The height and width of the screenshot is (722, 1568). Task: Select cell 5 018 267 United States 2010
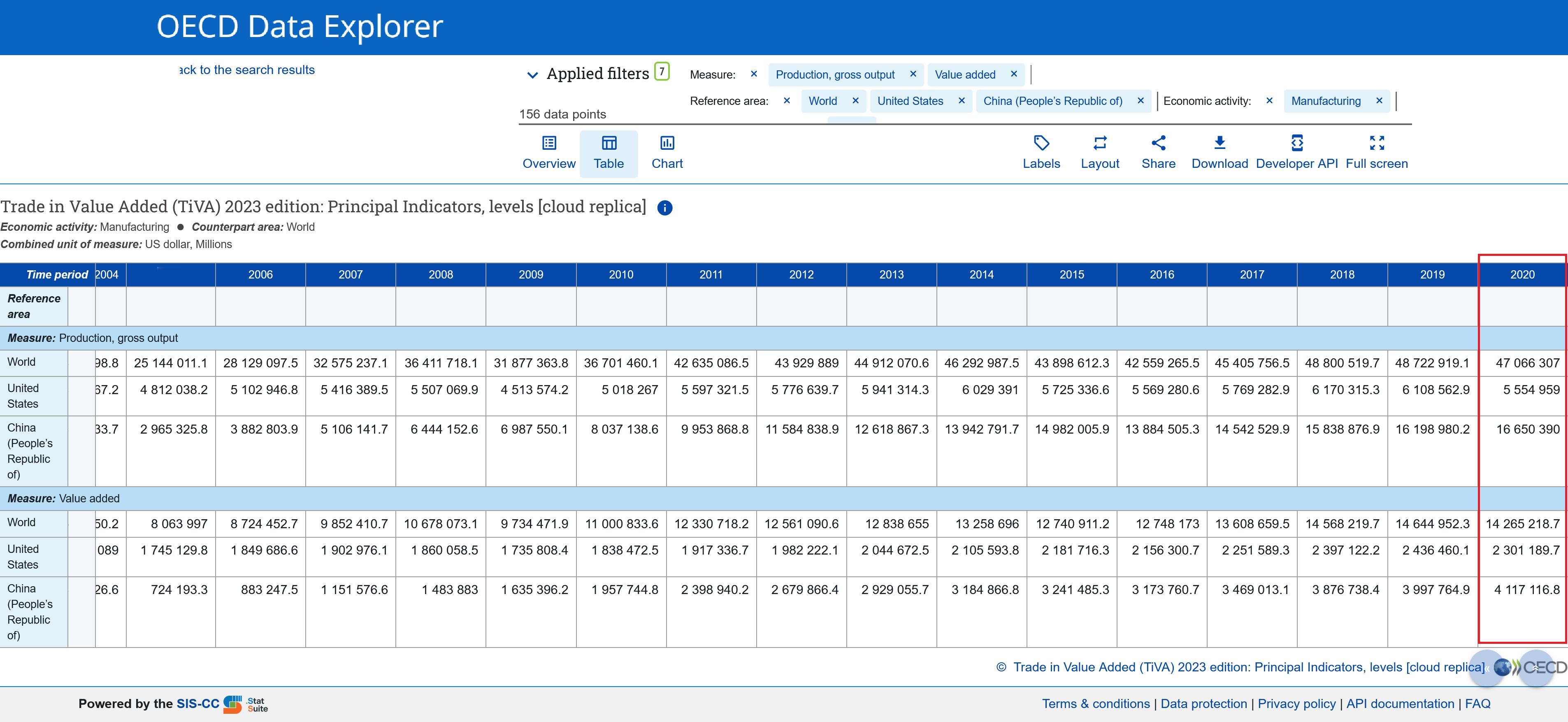[x=621, y=396]
